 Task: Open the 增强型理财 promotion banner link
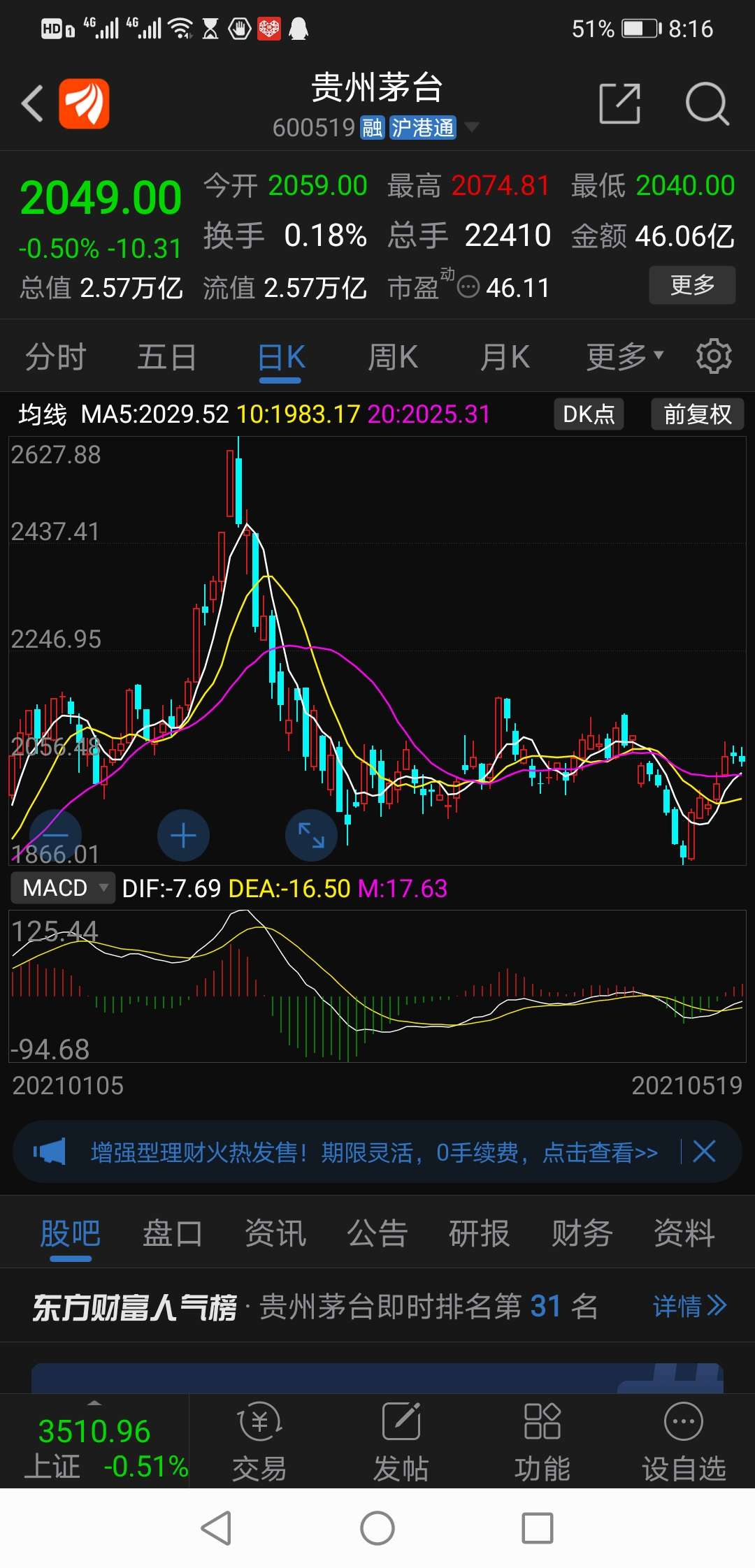(x=374, y=1152)
